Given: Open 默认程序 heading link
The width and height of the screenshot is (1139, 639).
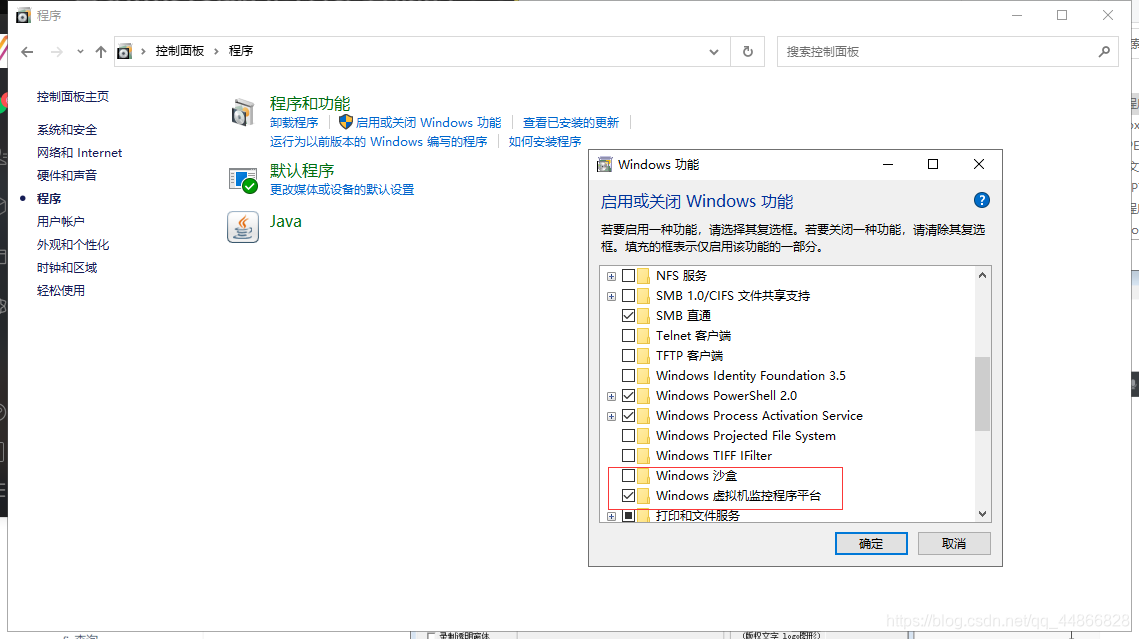Looking at the screenshot, I should pyautogui.click(x=302, y=171).
